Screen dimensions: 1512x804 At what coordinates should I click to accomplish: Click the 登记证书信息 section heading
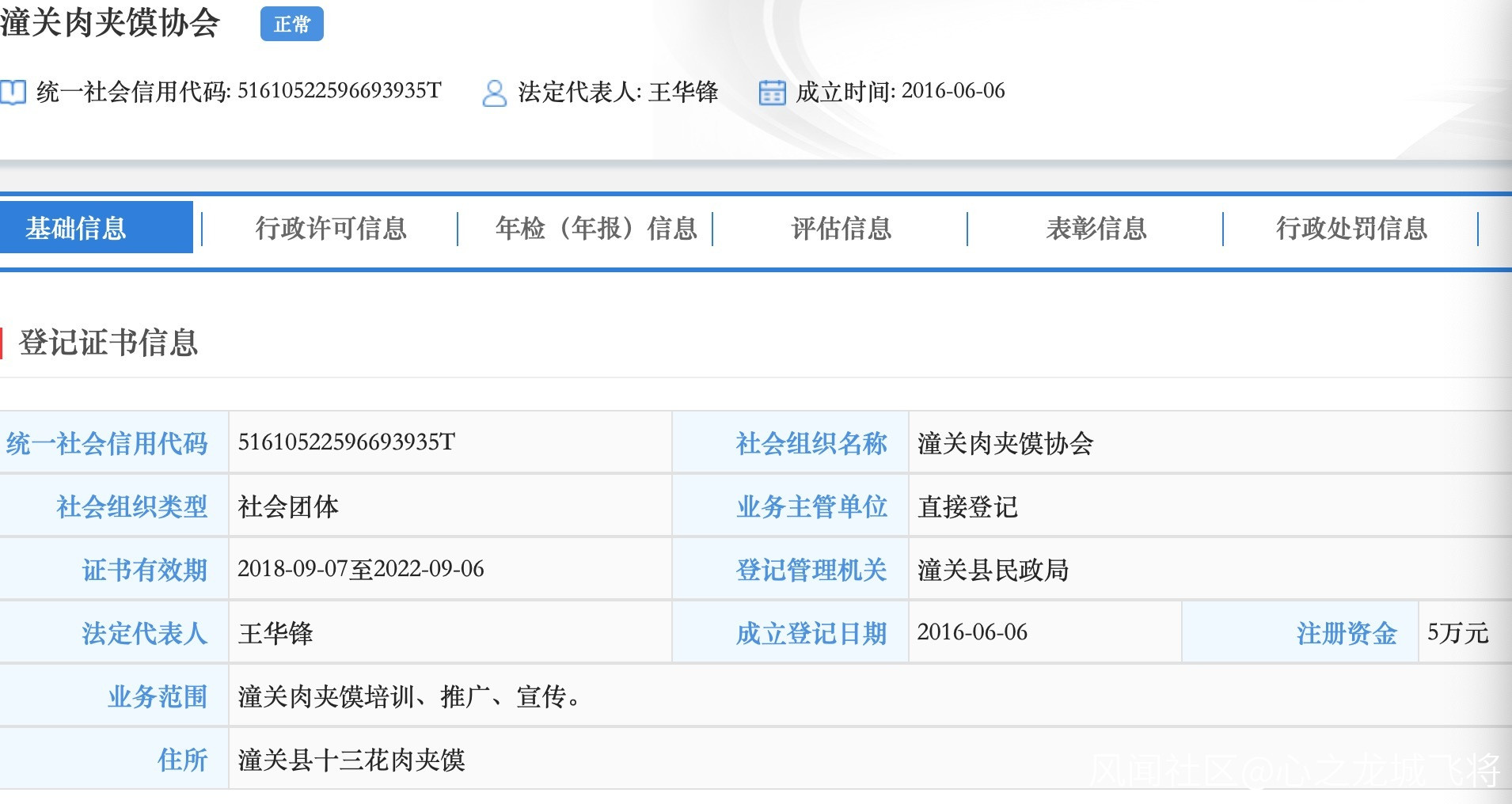pyautogui.click(x=108, y=343)
